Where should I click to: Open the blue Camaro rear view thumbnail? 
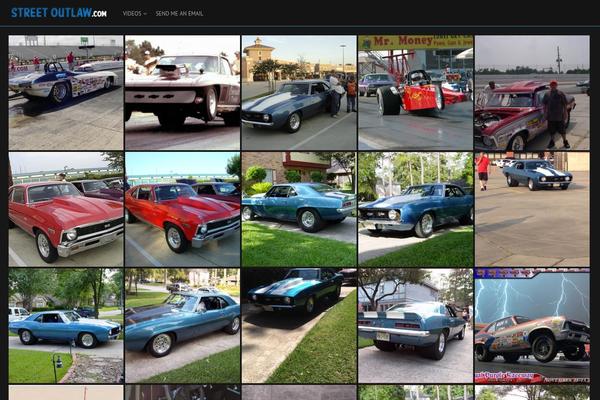(x=416, y=326)
